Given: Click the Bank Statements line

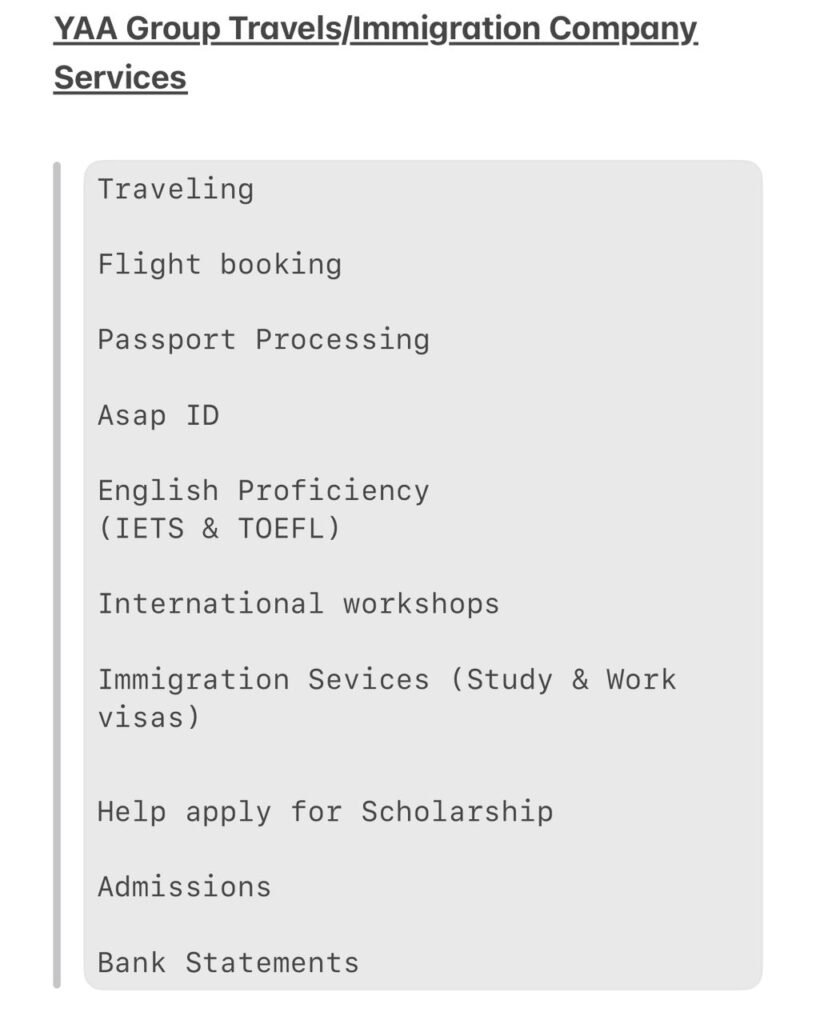Looking at the screenshot, I should (x=228, y=963).
